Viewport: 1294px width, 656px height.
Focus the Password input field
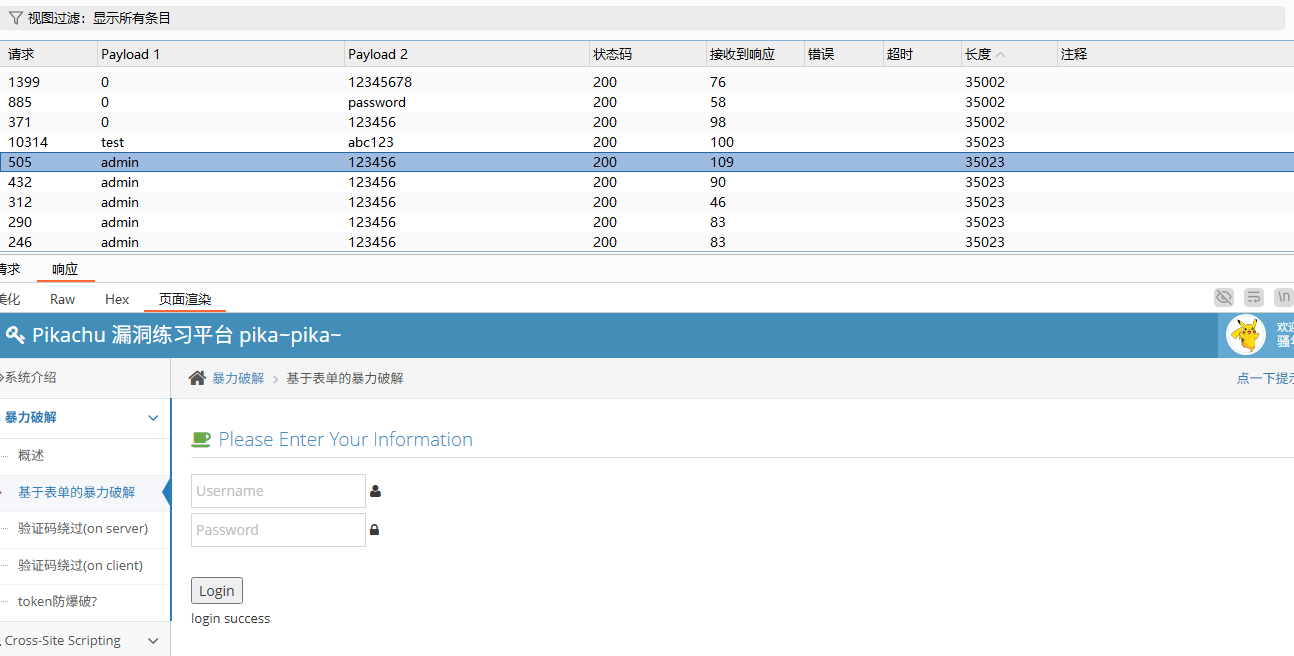278,530
